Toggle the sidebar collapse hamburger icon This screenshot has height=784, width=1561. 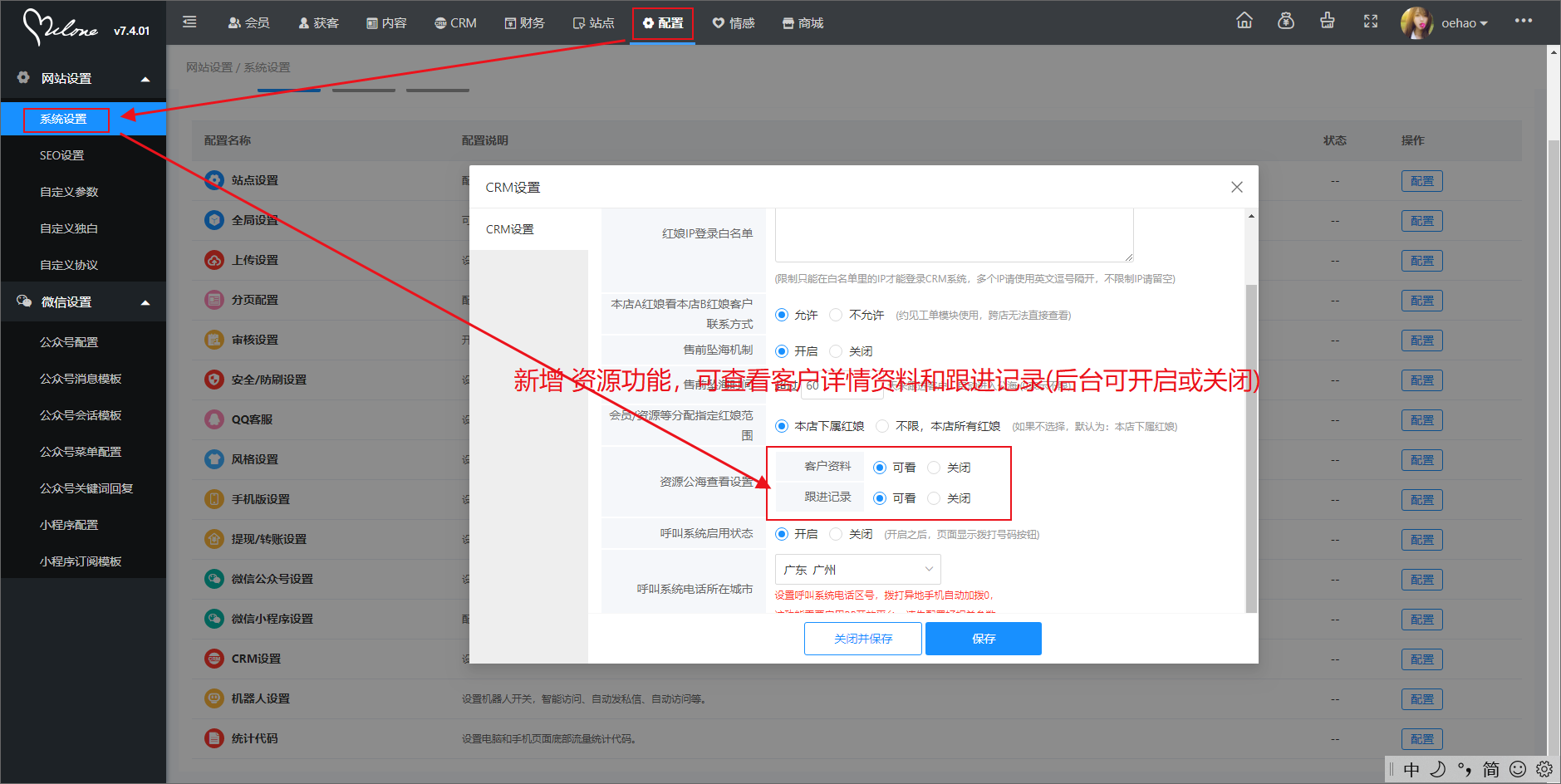tap(189, 22)
